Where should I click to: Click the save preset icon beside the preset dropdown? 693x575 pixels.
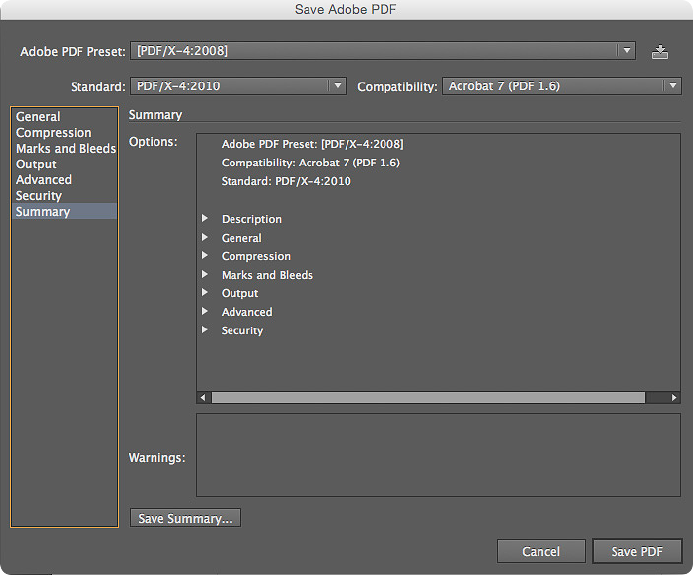coord(659,52)
